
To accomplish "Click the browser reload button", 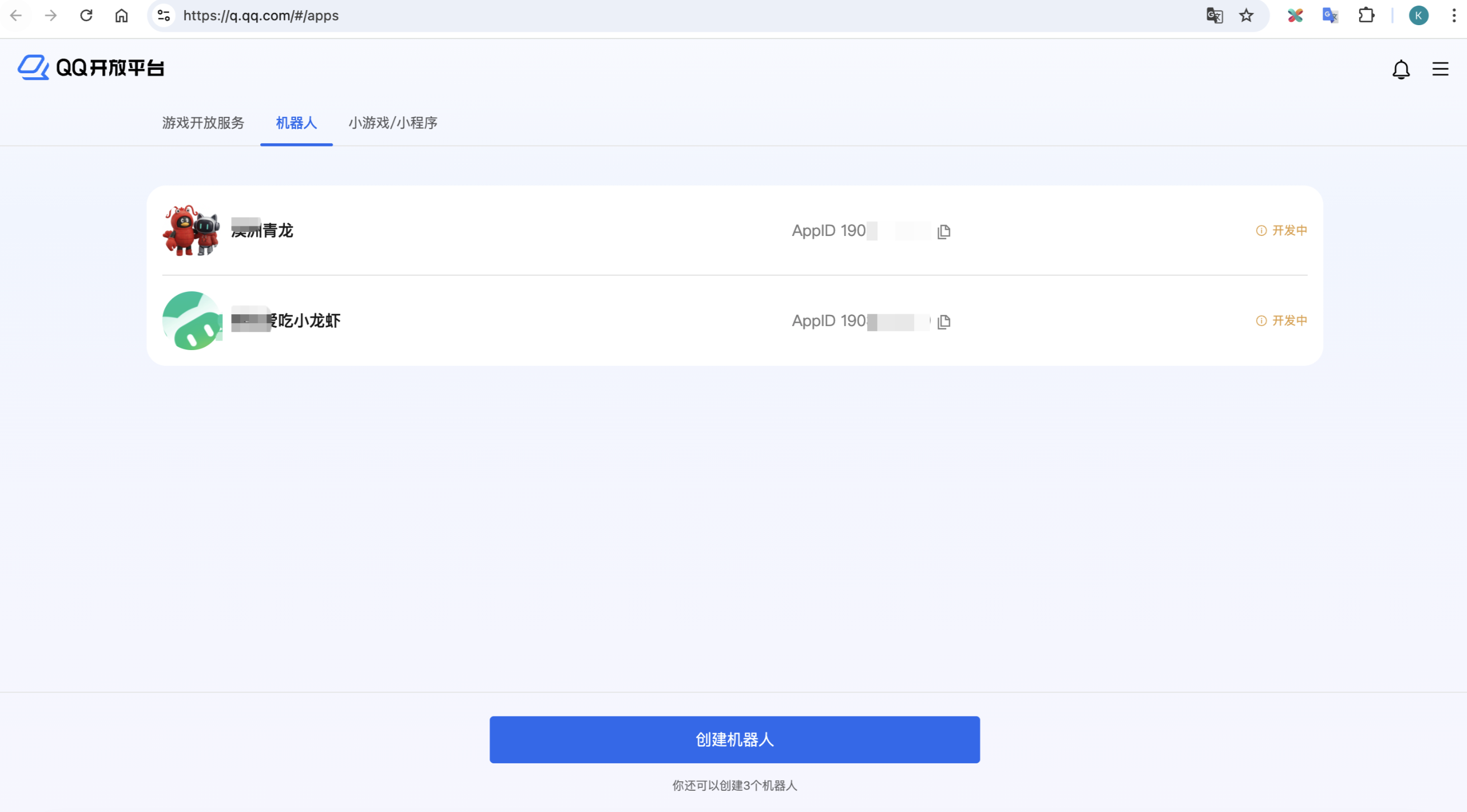I will (86, 15).
